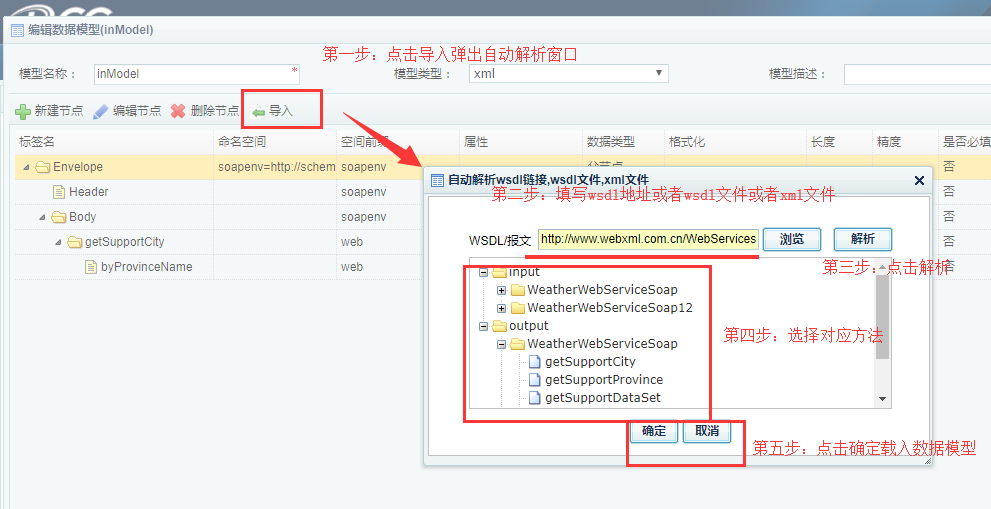Close the WSDL auto-parse dialog
The width and height of the screenshot is (991, 509).
tap(920, 181)
